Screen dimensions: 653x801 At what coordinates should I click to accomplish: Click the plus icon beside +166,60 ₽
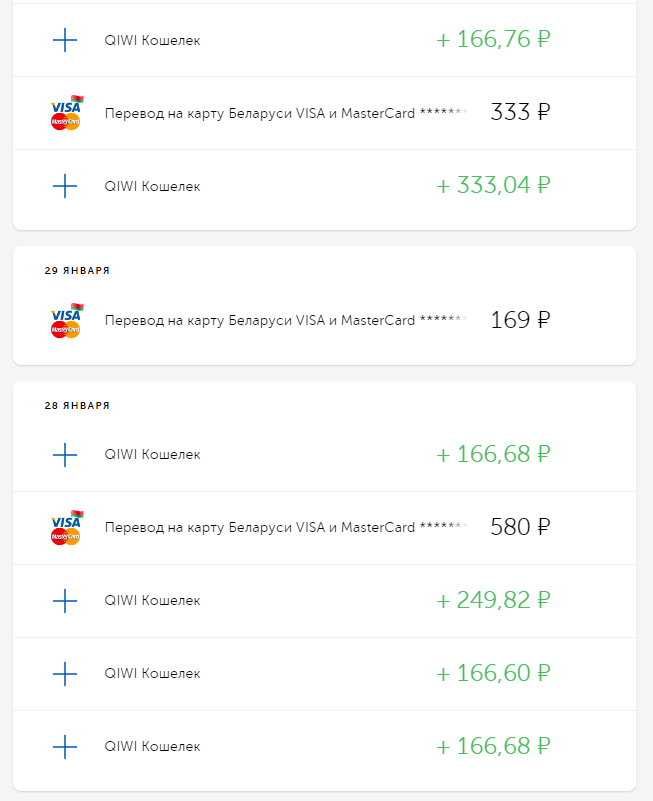point(64,673)
